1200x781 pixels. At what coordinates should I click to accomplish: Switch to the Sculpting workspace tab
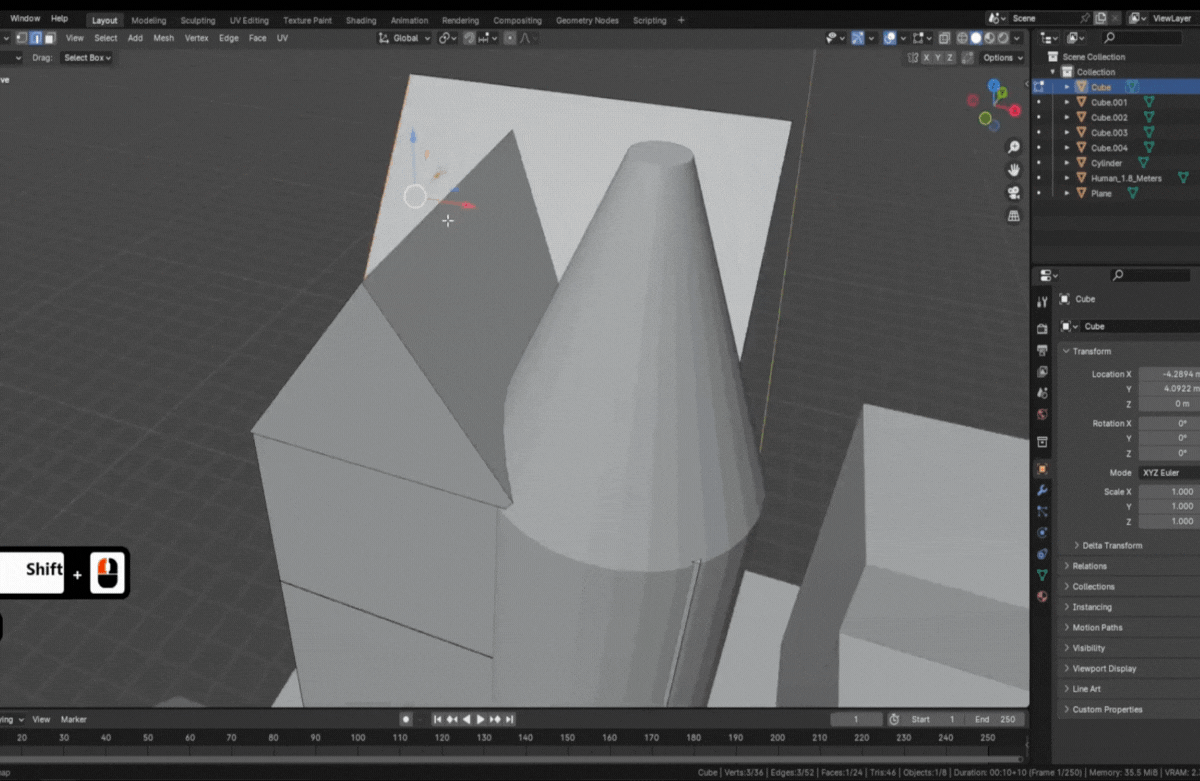197,20
